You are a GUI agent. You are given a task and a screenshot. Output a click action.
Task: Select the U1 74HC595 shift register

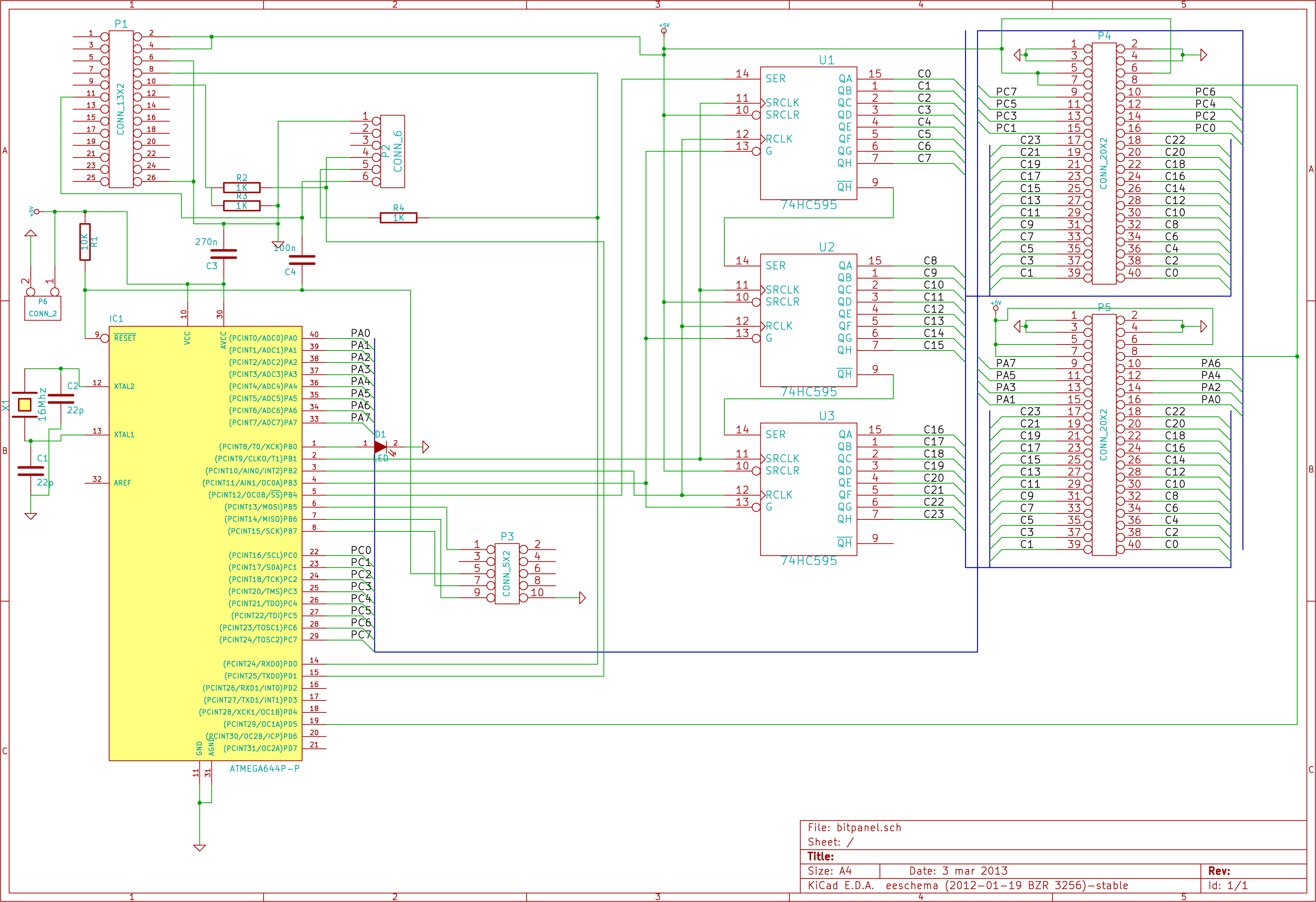808,133
